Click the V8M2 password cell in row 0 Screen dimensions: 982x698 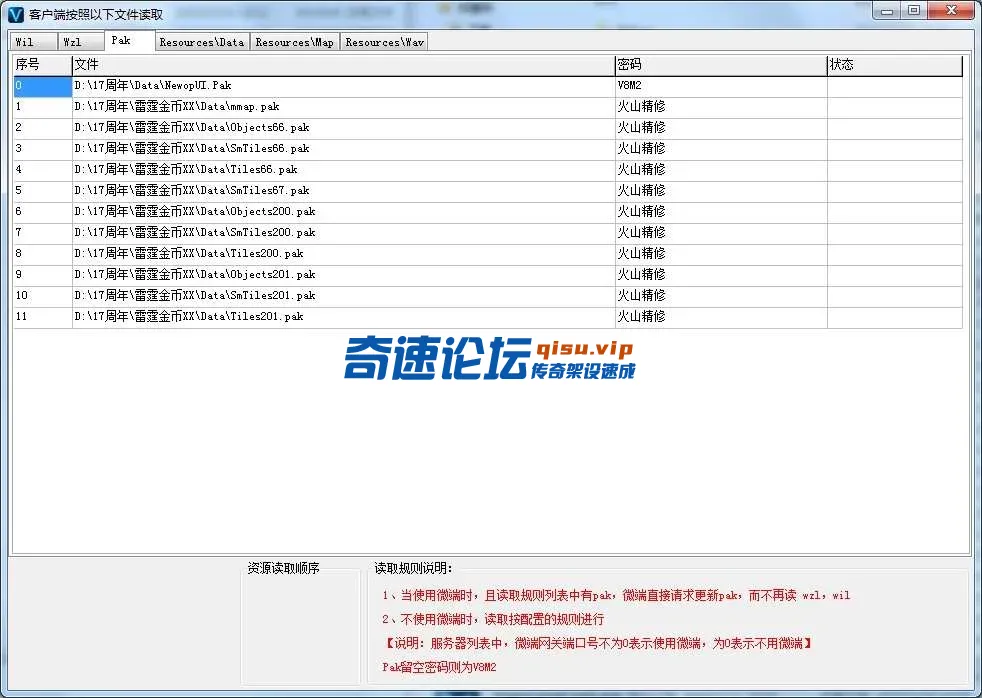tap(721, 86)
